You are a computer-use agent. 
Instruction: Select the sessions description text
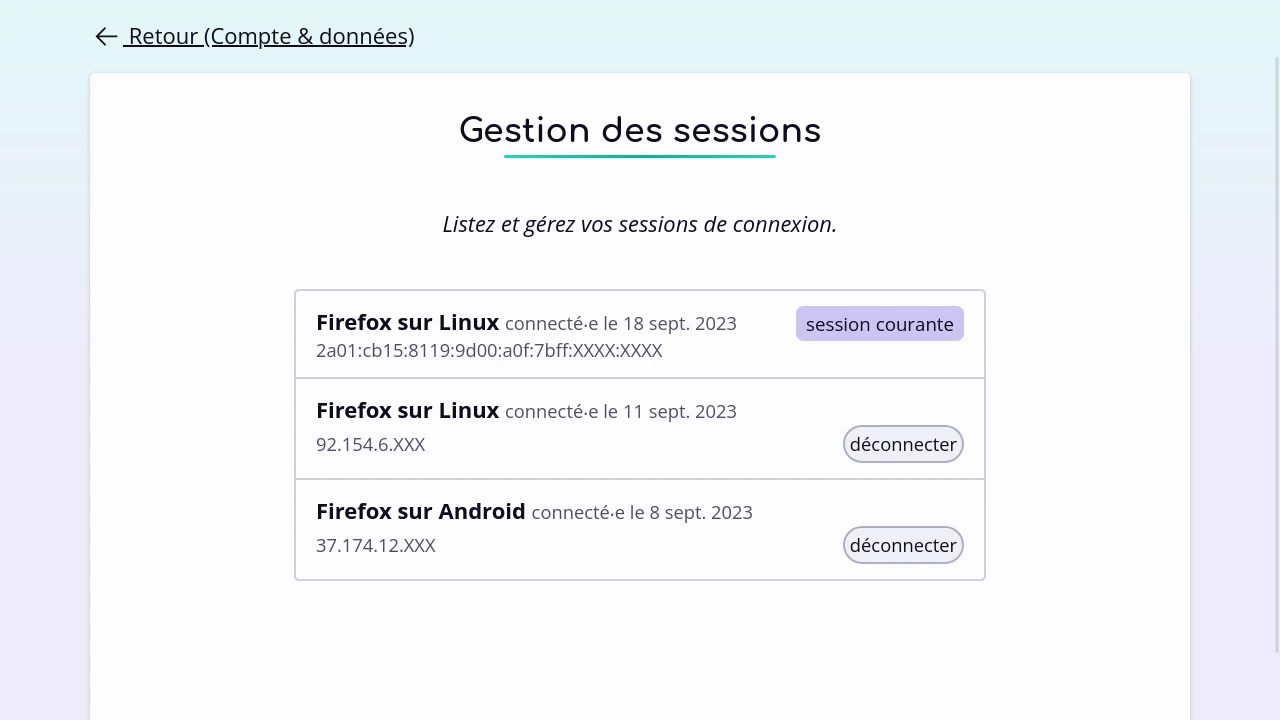[640, 224]
